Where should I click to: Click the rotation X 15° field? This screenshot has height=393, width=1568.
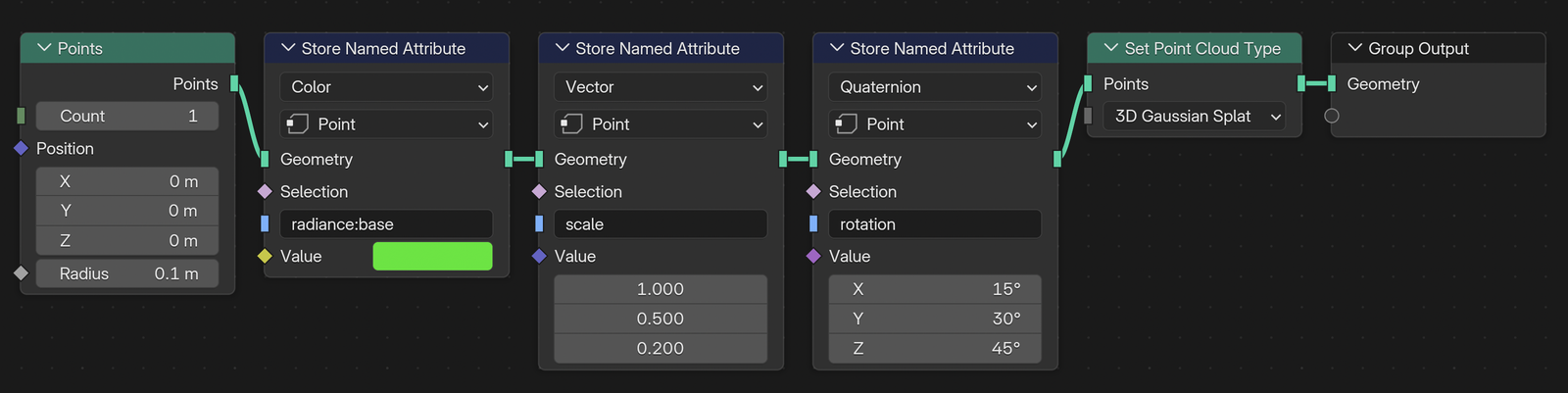935,289
